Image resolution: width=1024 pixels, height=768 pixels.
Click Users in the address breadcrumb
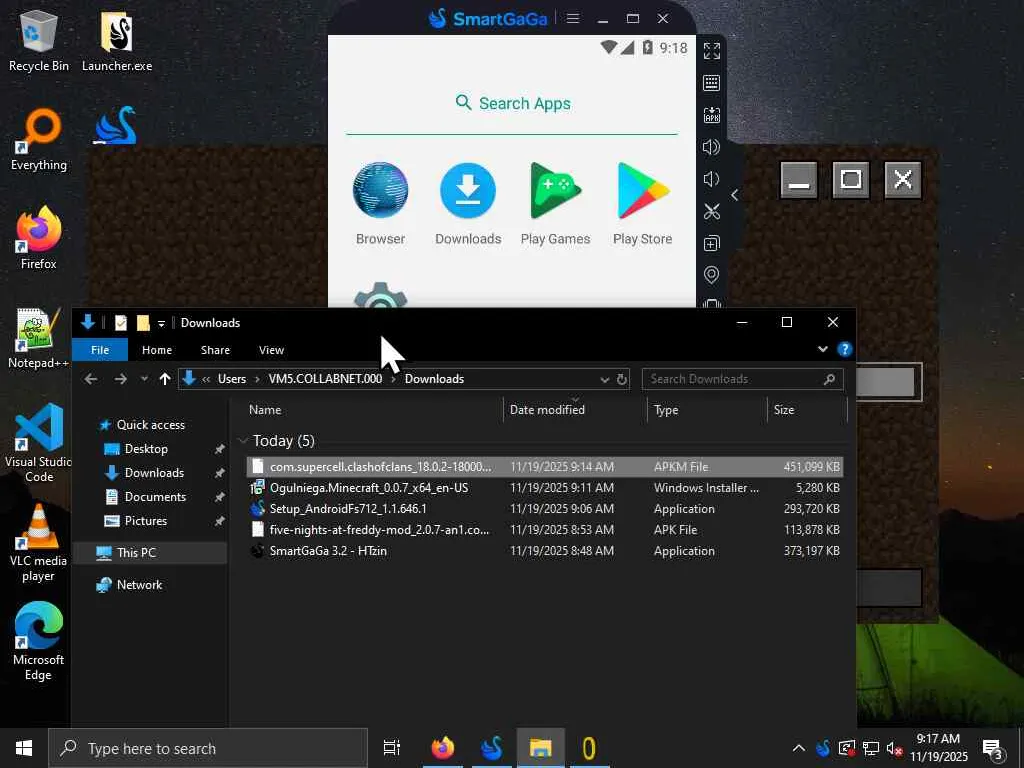click(232, 379)
